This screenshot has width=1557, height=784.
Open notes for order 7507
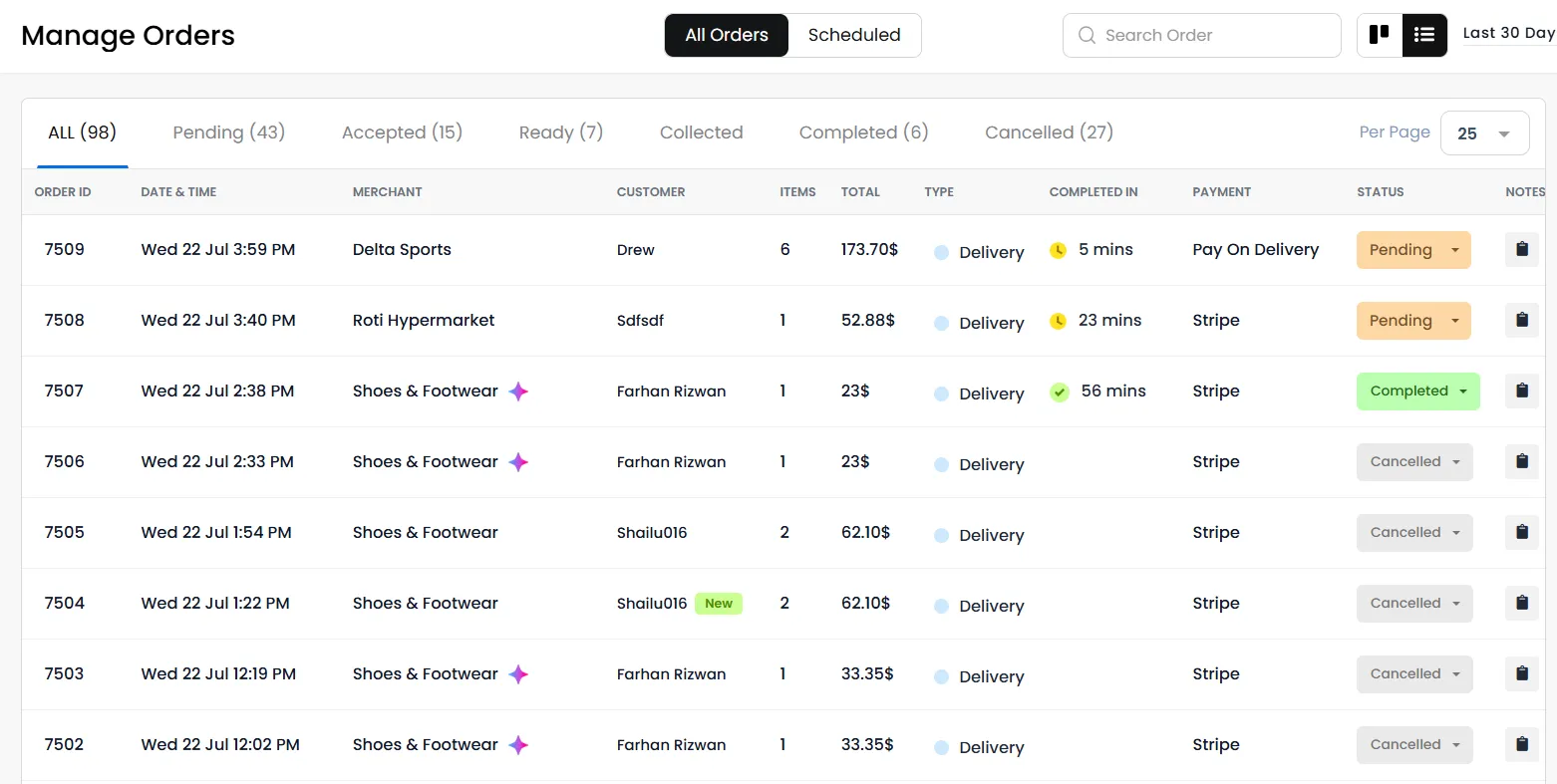(x=1521, y=392)
